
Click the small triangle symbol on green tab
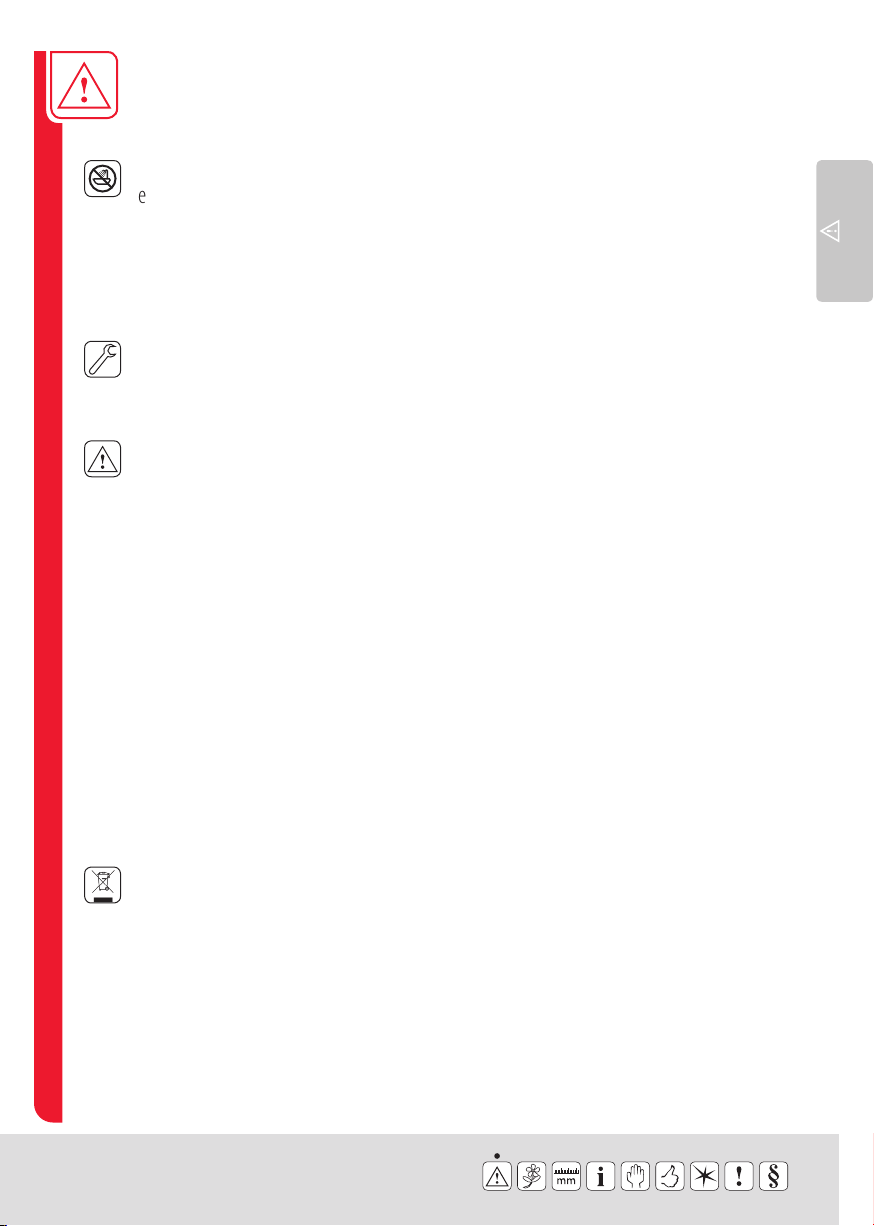coord(829,231)
